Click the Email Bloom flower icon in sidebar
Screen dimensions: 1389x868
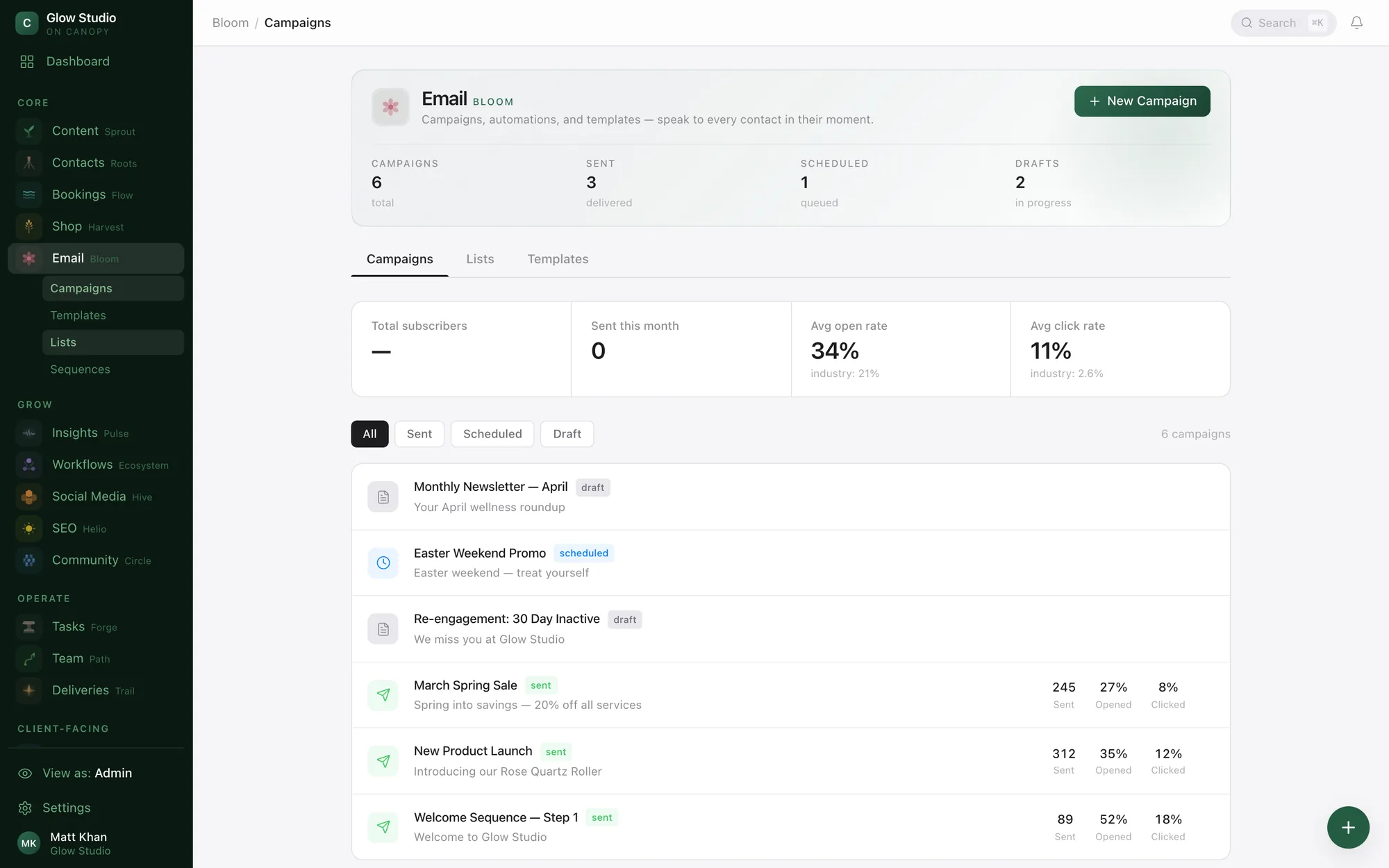pos(29,258)
